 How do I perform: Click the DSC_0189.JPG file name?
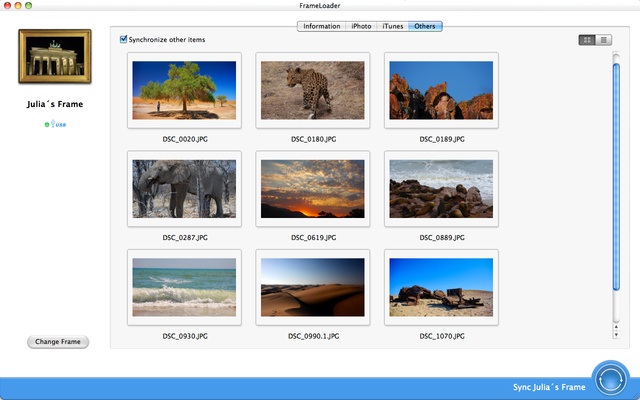442,139
